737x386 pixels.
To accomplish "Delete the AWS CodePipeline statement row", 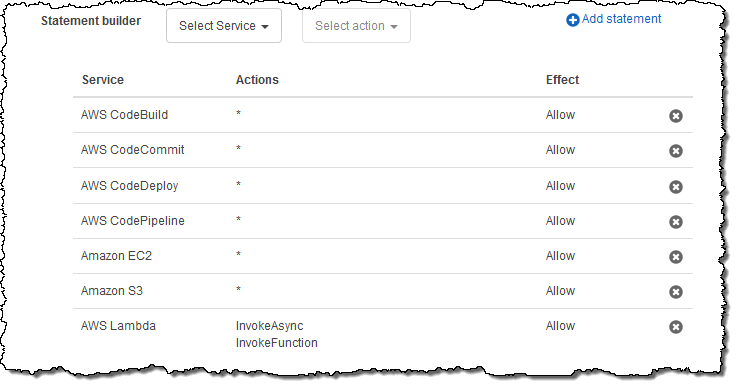I will tap(675, 221).
